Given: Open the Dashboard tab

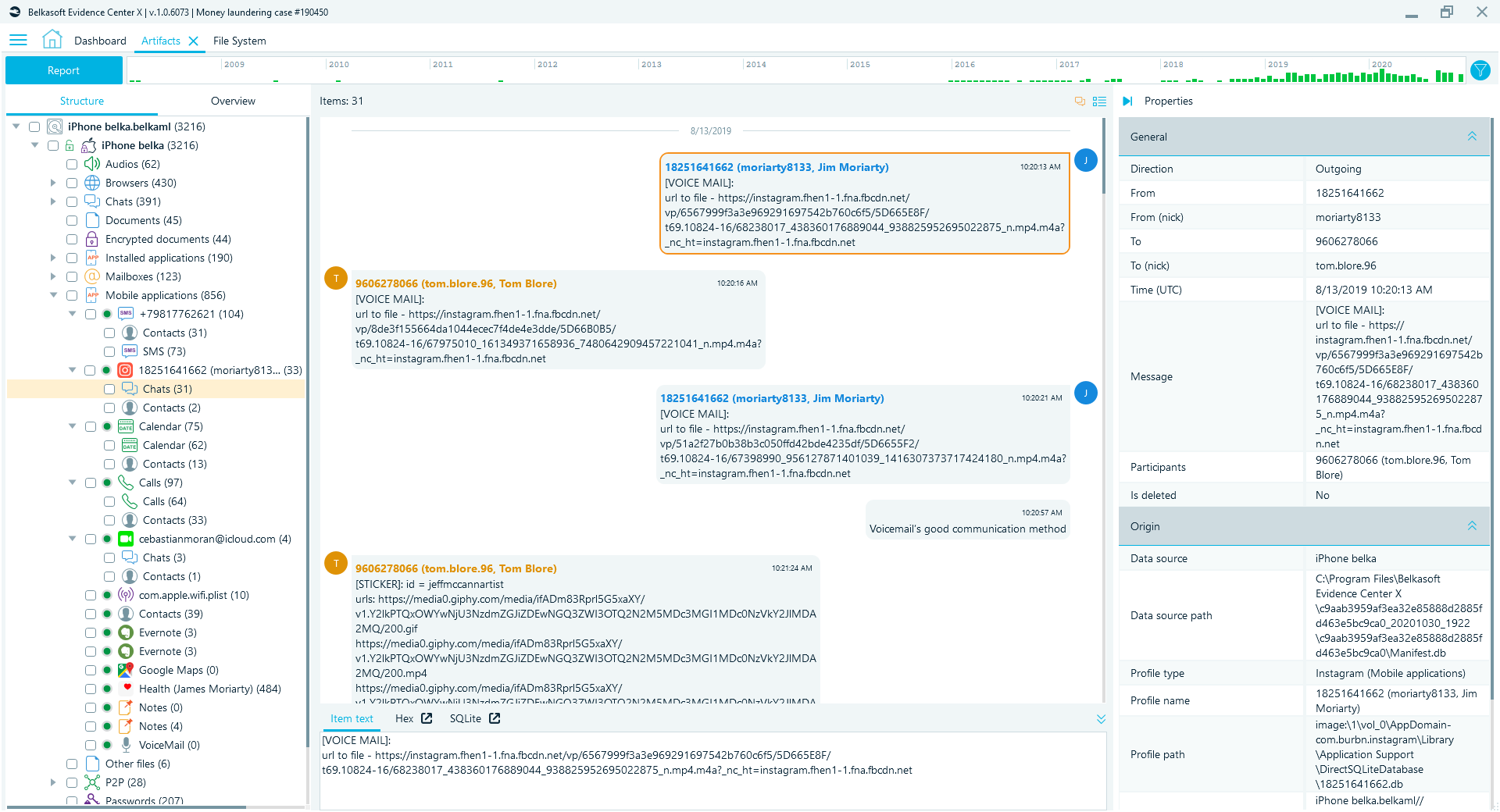Looking at the screenshot, I should (x=100, y=41).
